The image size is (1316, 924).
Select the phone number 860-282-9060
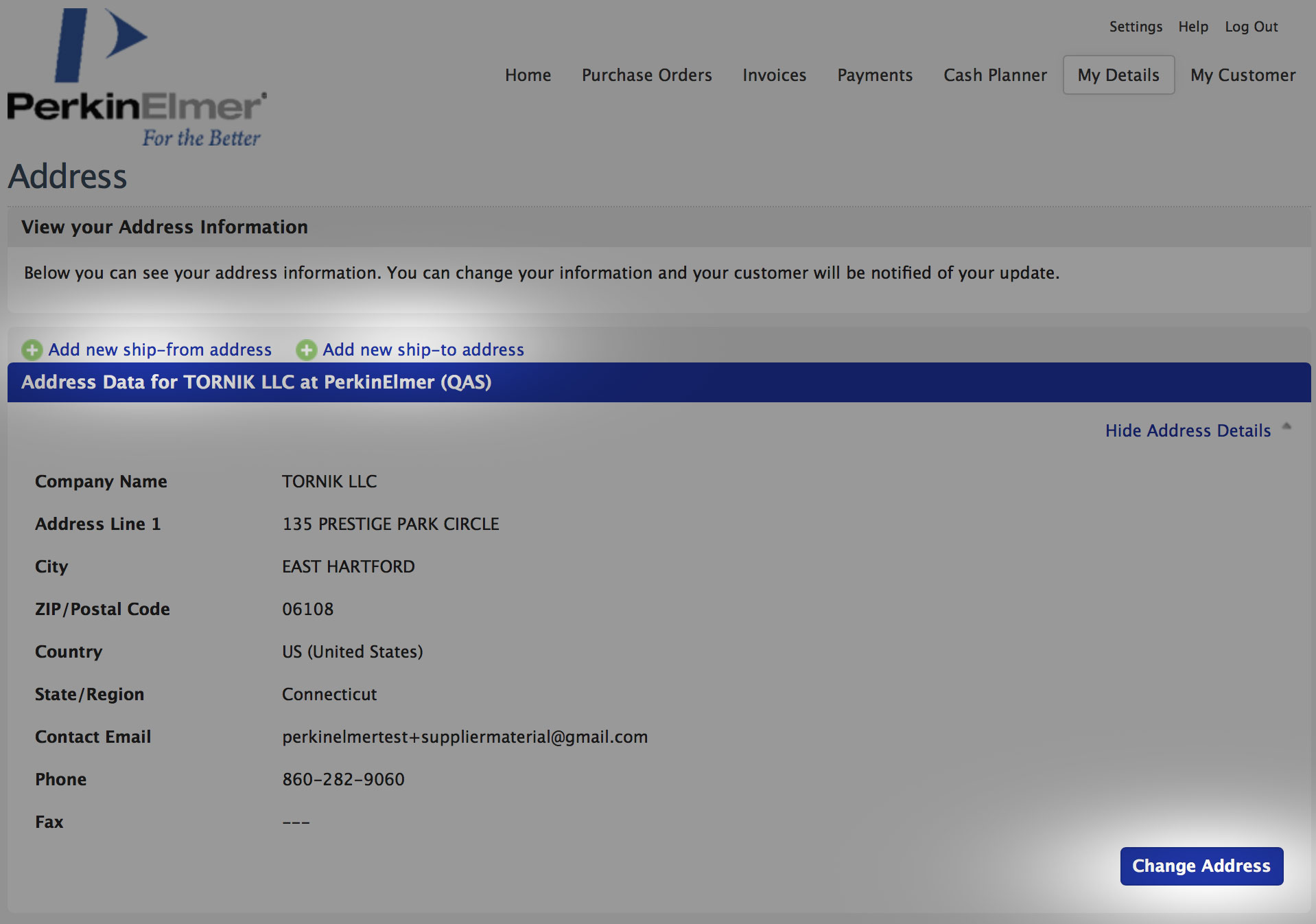click(x=343, y=779)
